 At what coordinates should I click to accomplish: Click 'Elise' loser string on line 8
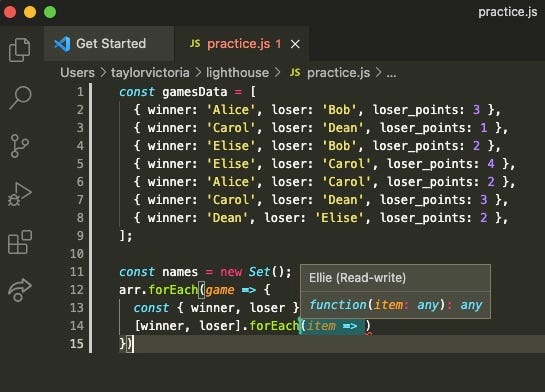click(339, 218)
